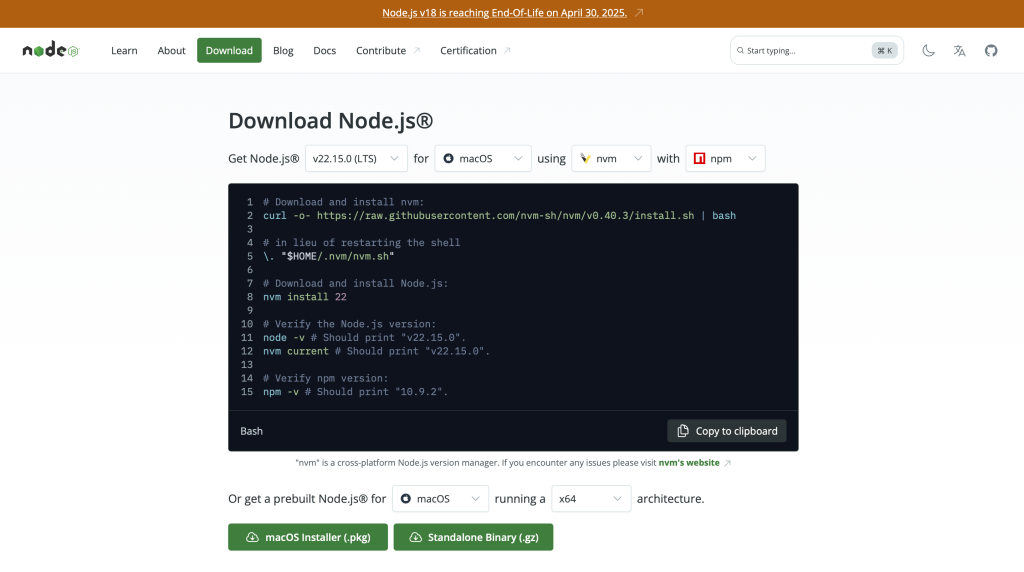This screenshot has height=572, width=1024.
Task: Expand the npm package manager dropdown
Action: 724,158
